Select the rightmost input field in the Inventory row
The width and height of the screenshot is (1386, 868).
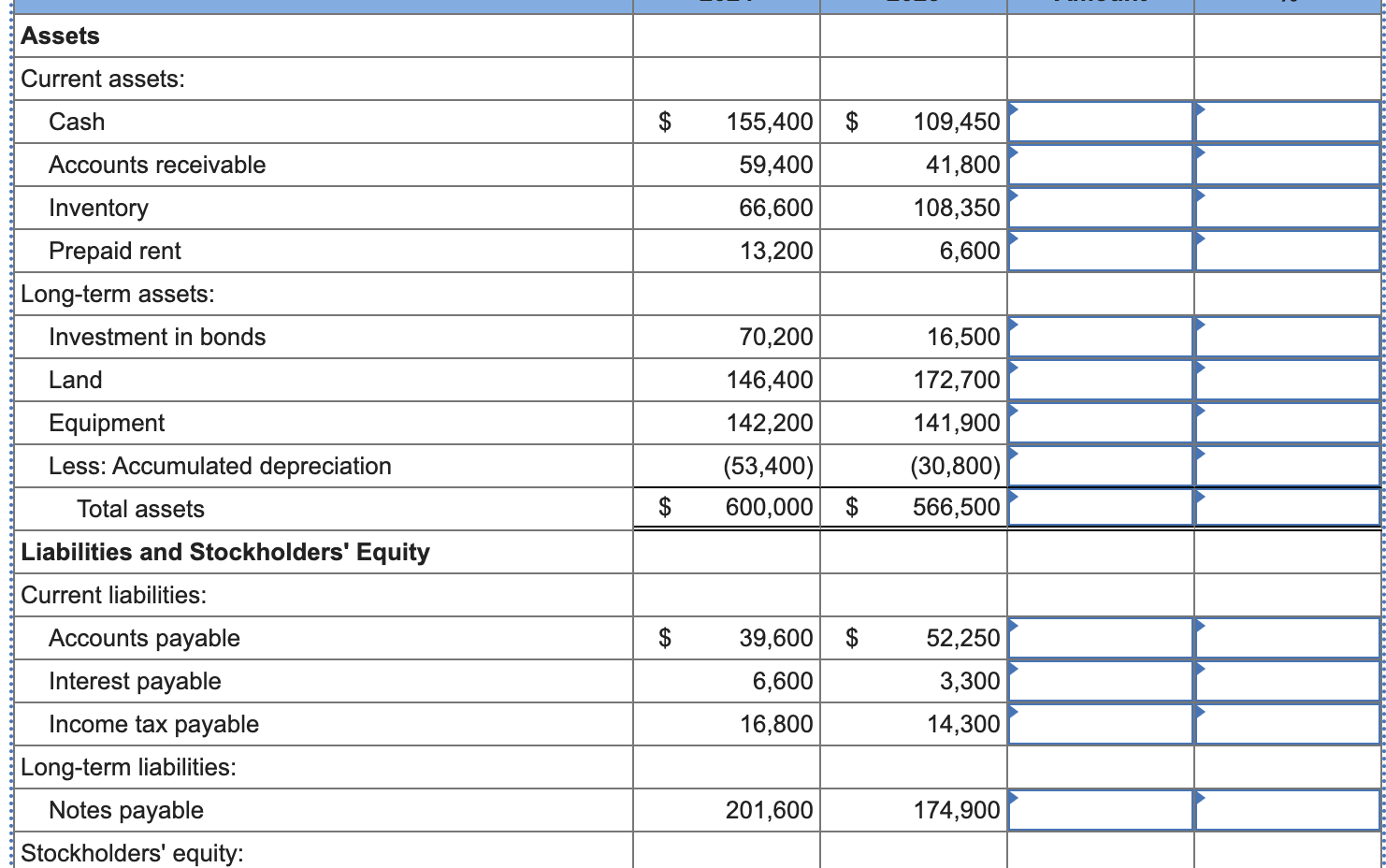coord(1290,208)
